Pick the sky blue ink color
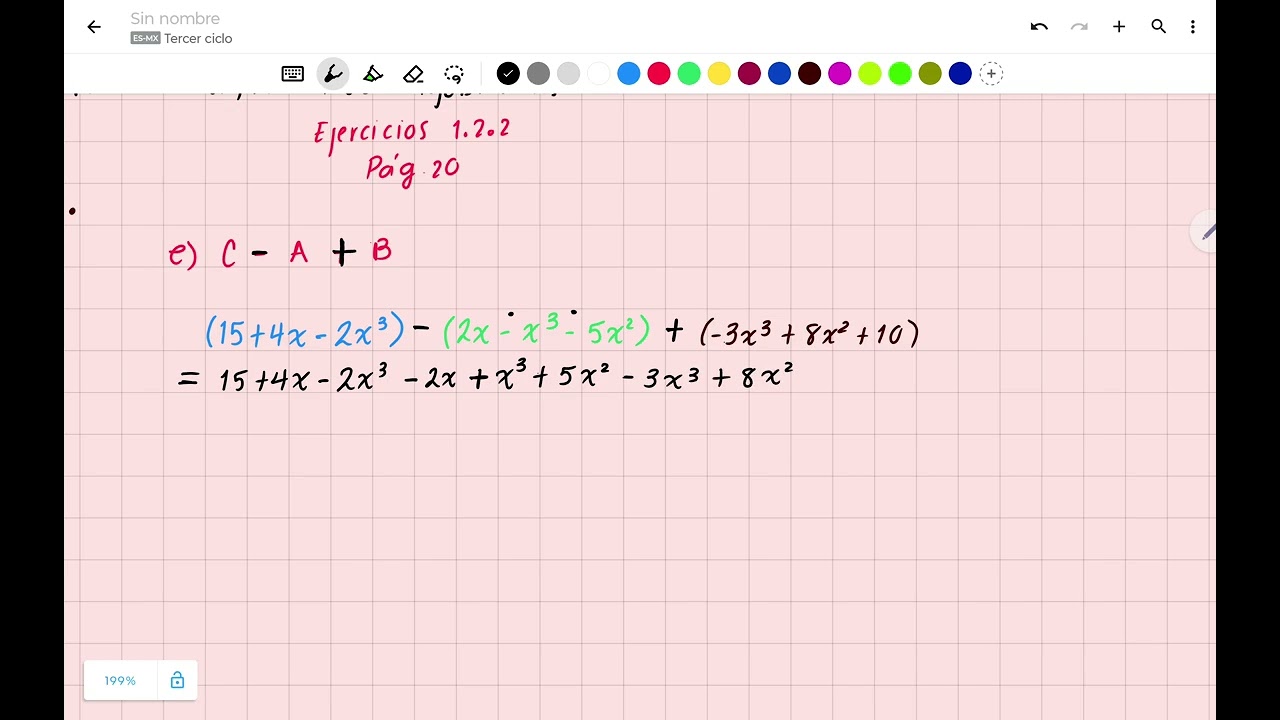1280x720 pixels. point(628,73)
